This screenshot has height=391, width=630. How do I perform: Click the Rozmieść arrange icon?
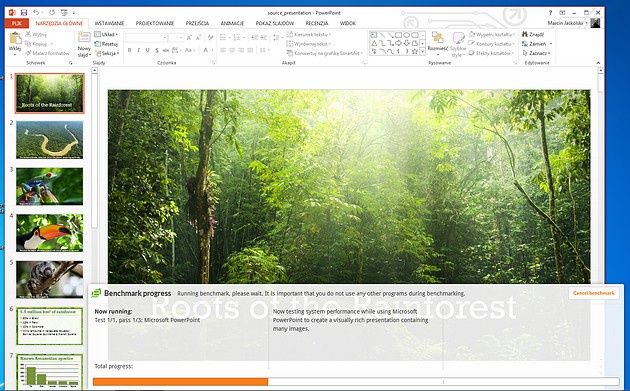(x=438, y=38)
